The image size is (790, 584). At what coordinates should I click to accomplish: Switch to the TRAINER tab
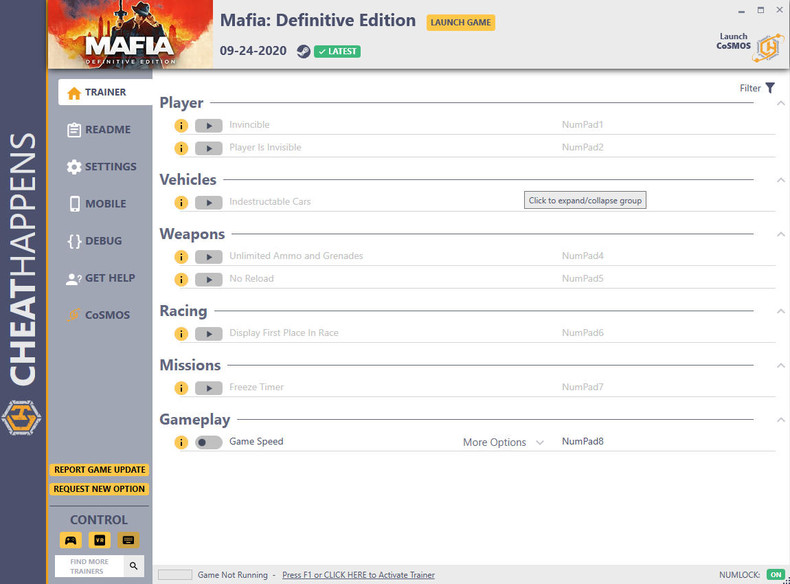[x=105, y=92]
